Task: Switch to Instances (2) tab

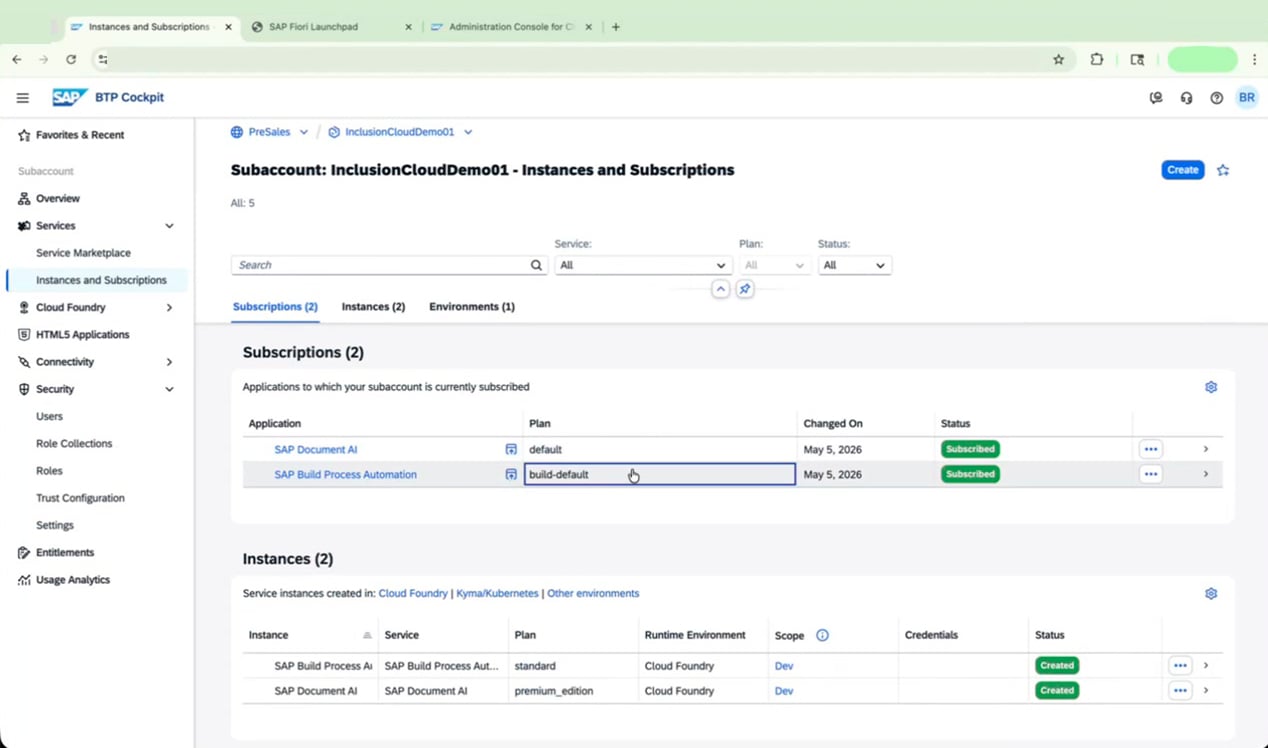Action: click(373, 307)
